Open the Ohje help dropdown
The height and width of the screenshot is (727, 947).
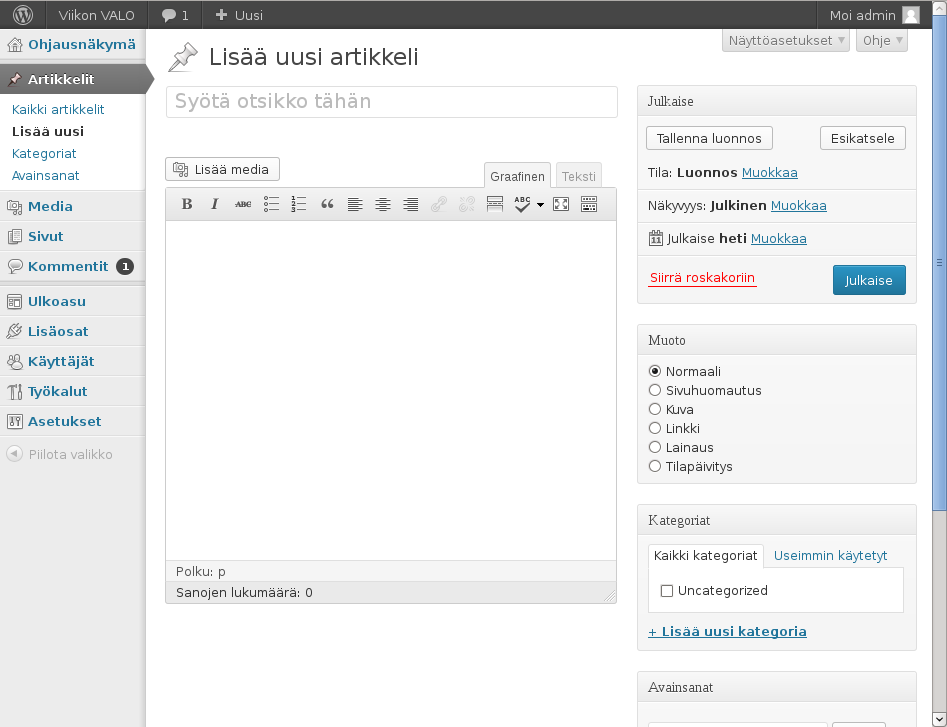882,40
